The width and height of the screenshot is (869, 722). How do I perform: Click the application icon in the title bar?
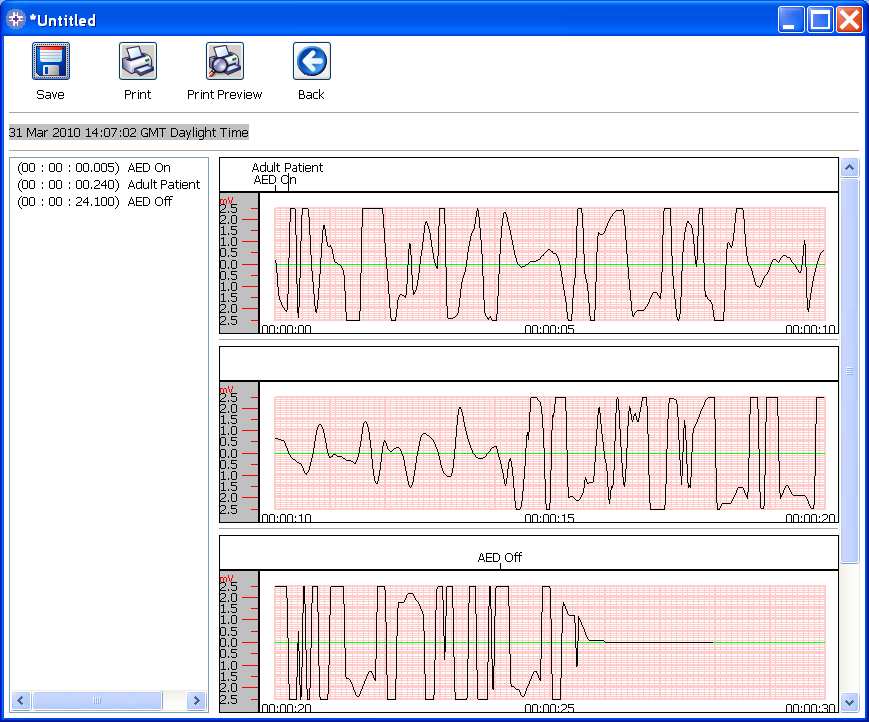pos(16,20)
